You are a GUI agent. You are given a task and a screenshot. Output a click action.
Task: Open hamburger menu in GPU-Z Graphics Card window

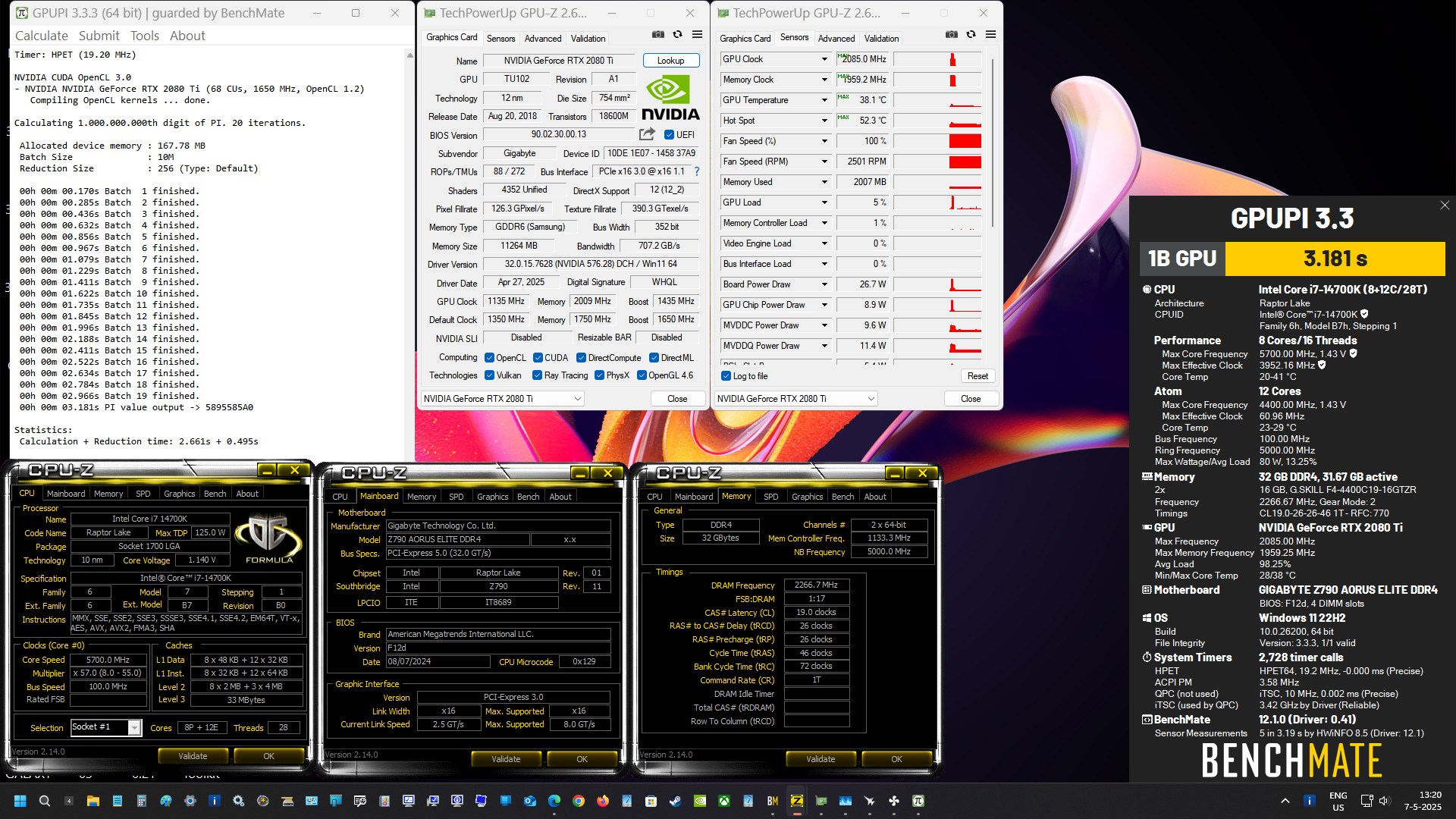(x=697, y=35)
